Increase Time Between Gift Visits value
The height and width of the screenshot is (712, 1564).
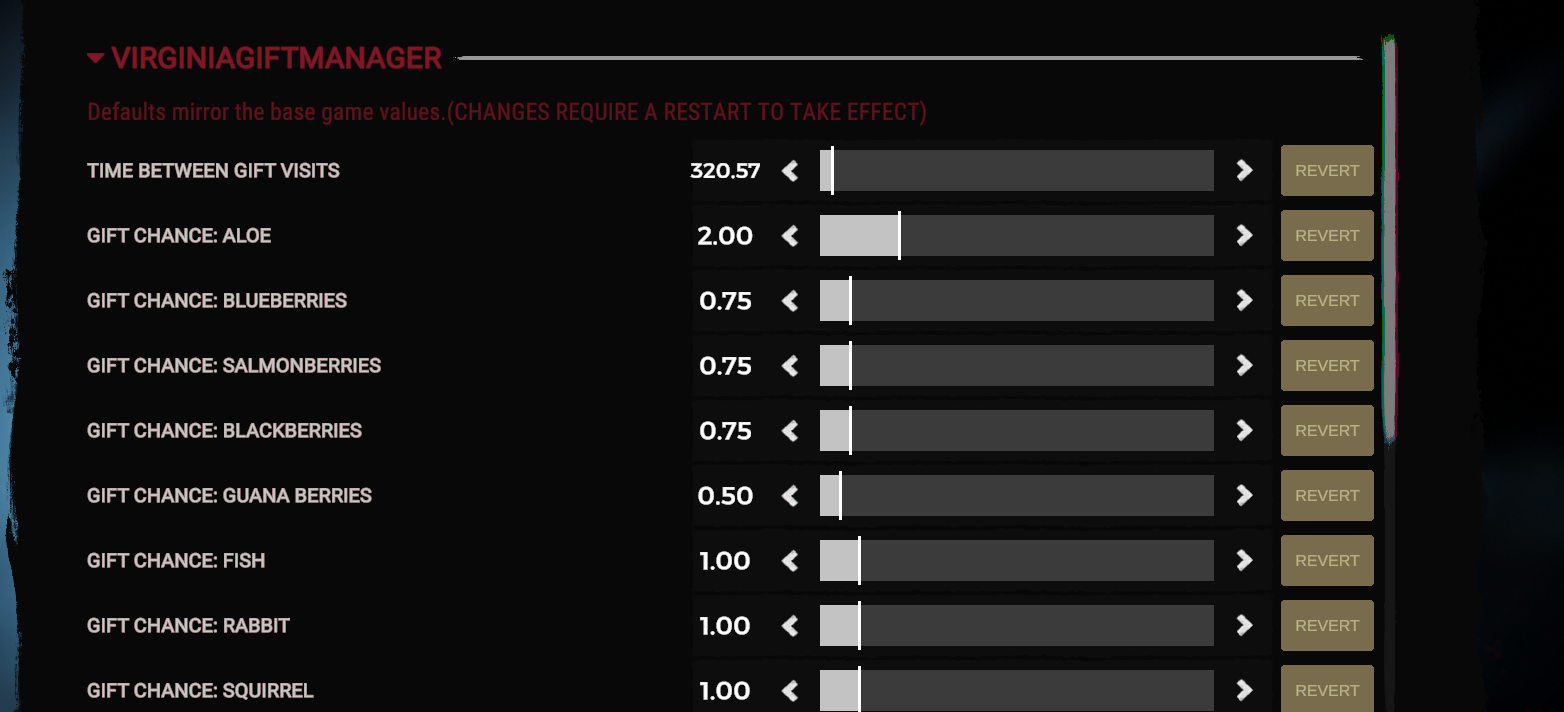1244,171
